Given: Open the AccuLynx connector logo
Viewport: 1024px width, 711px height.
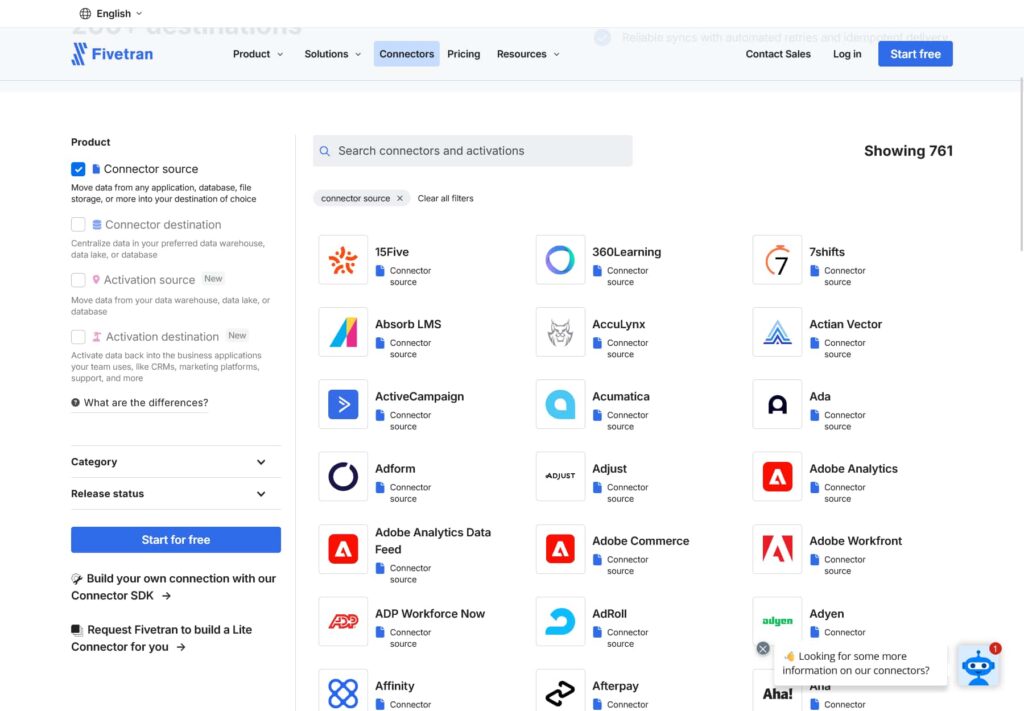Looking at the screenshot, I should [560, 332].
